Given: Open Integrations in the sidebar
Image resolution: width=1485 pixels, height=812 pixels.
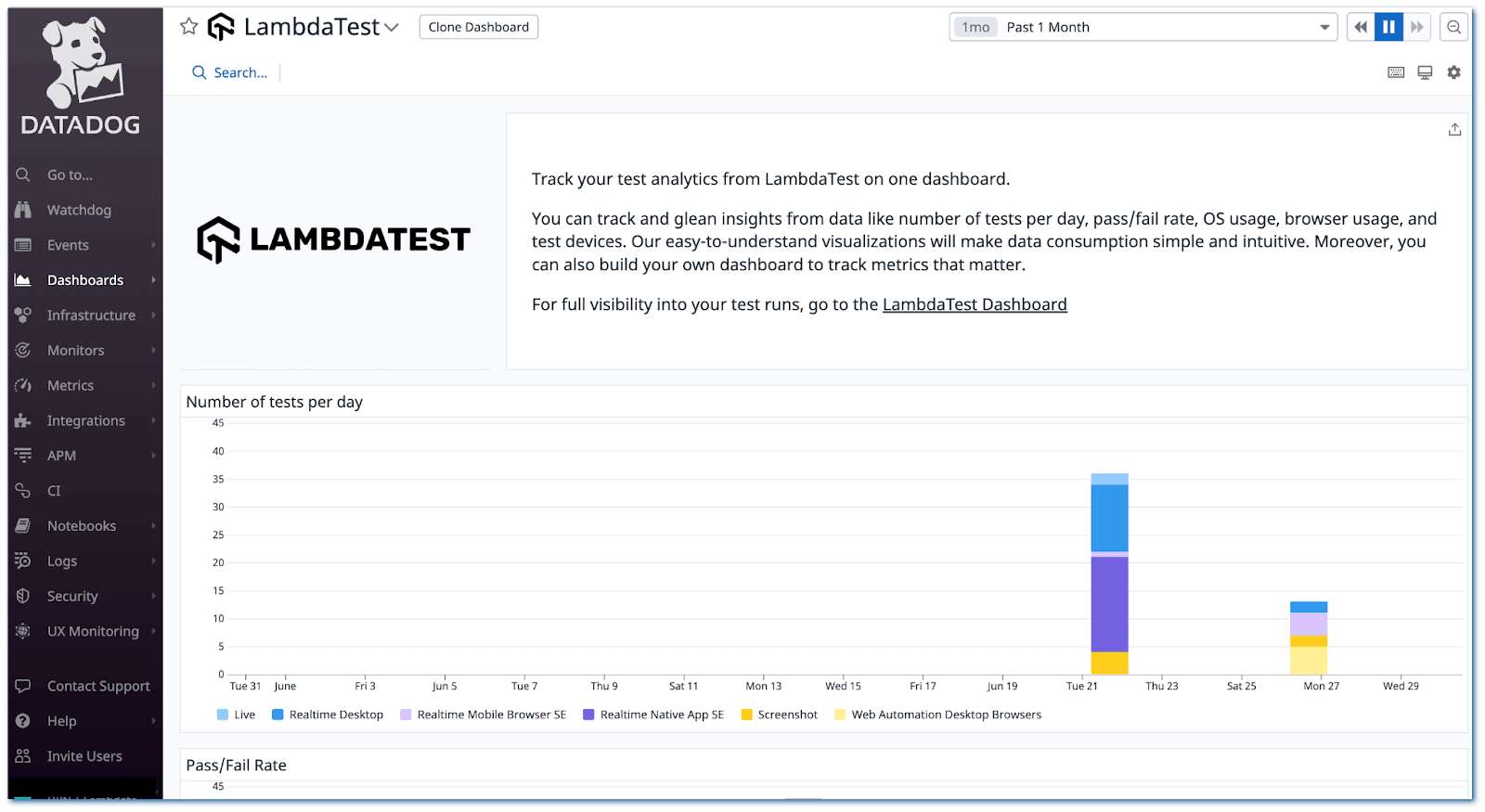Looking at the screenshot, I should tap(84, 420).
